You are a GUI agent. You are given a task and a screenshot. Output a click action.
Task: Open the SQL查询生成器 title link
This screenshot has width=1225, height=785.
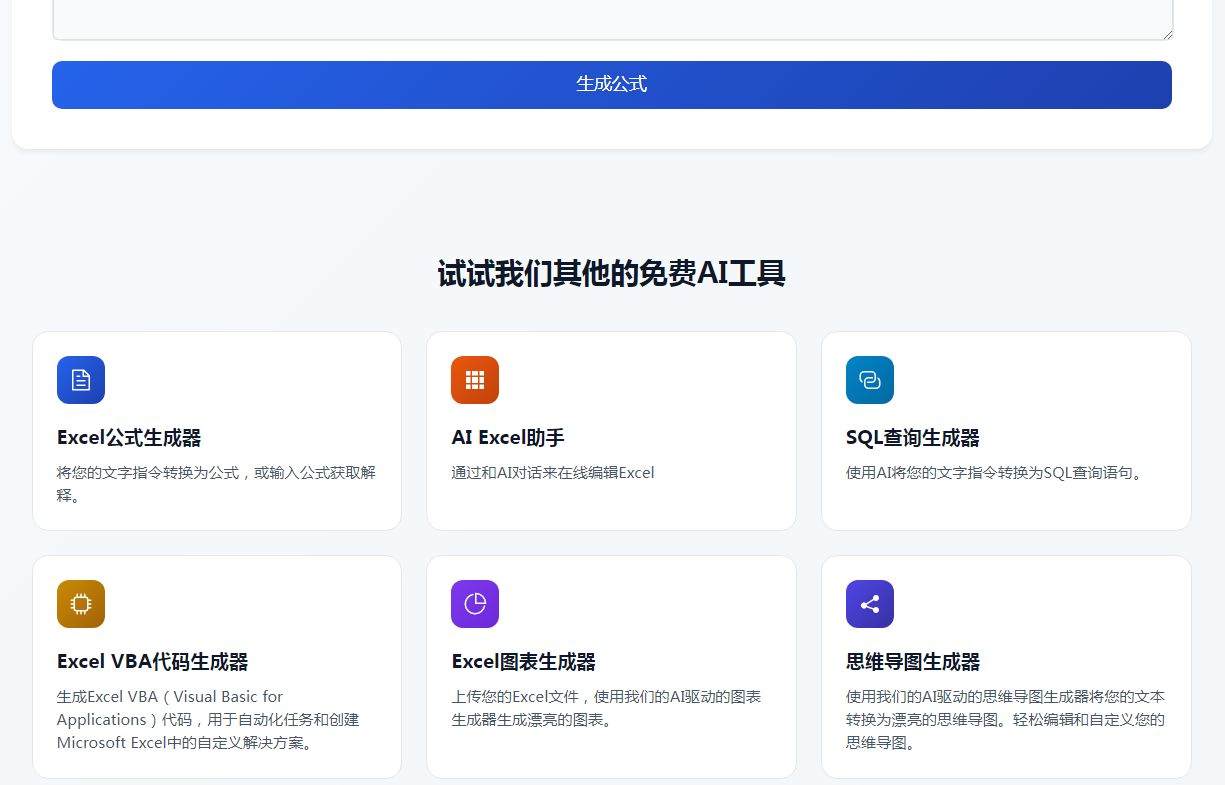point(912,438)
